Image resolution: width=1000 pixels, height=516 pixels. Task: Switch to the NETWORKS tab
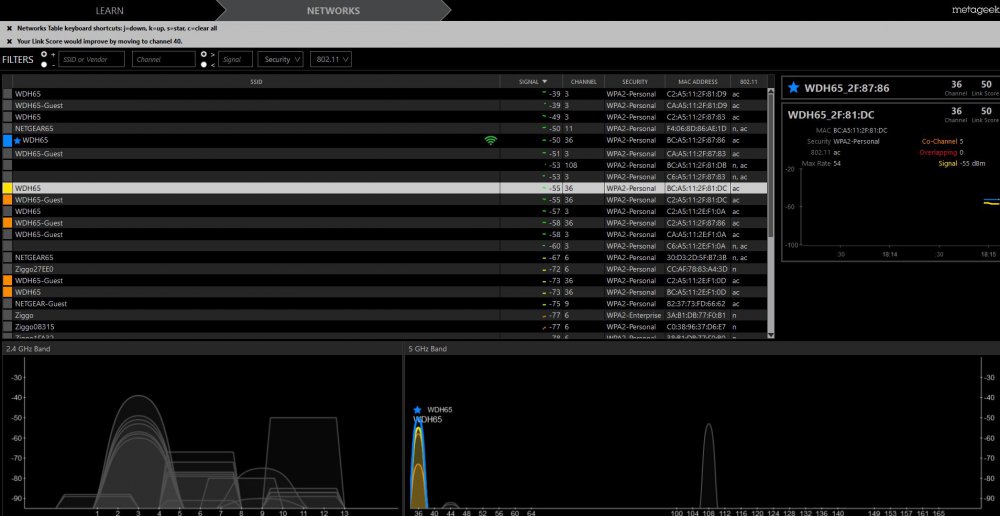point(333,11)
